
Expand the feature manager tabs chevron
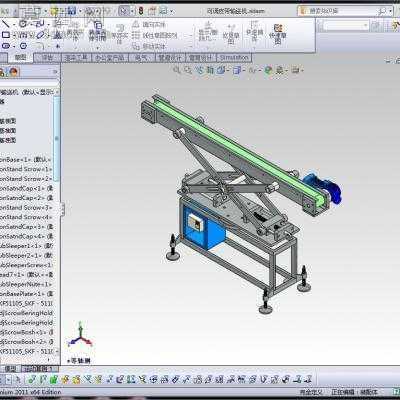[55, 72]
